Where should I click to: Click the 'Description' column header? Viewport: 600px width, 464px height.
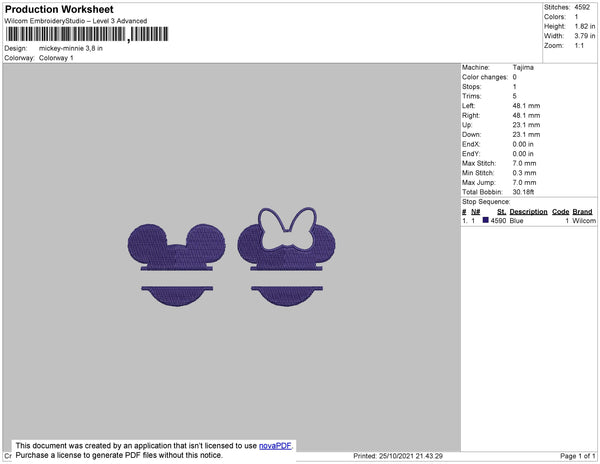[528, 212]
